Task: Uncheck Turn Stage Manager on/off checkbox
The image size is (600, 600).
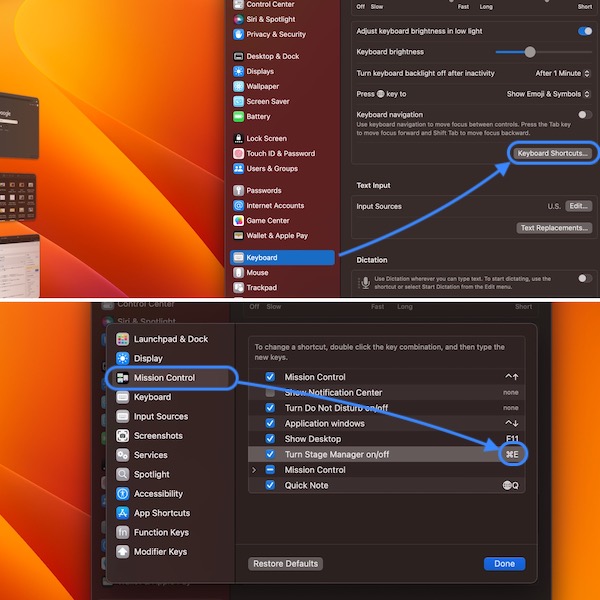Action: (270, 454)
